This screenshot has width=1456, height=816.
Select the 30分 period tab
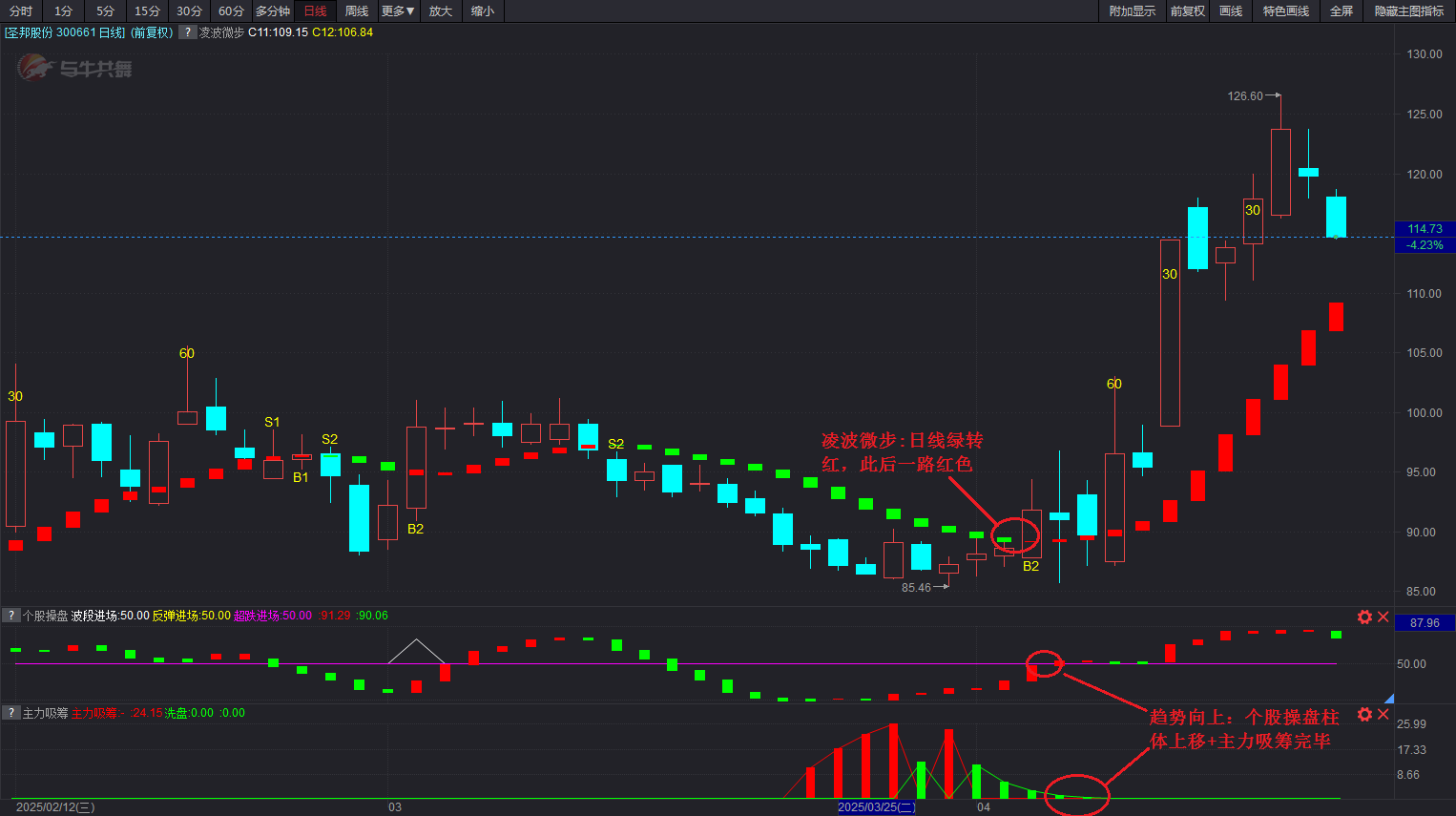point(189,11)
